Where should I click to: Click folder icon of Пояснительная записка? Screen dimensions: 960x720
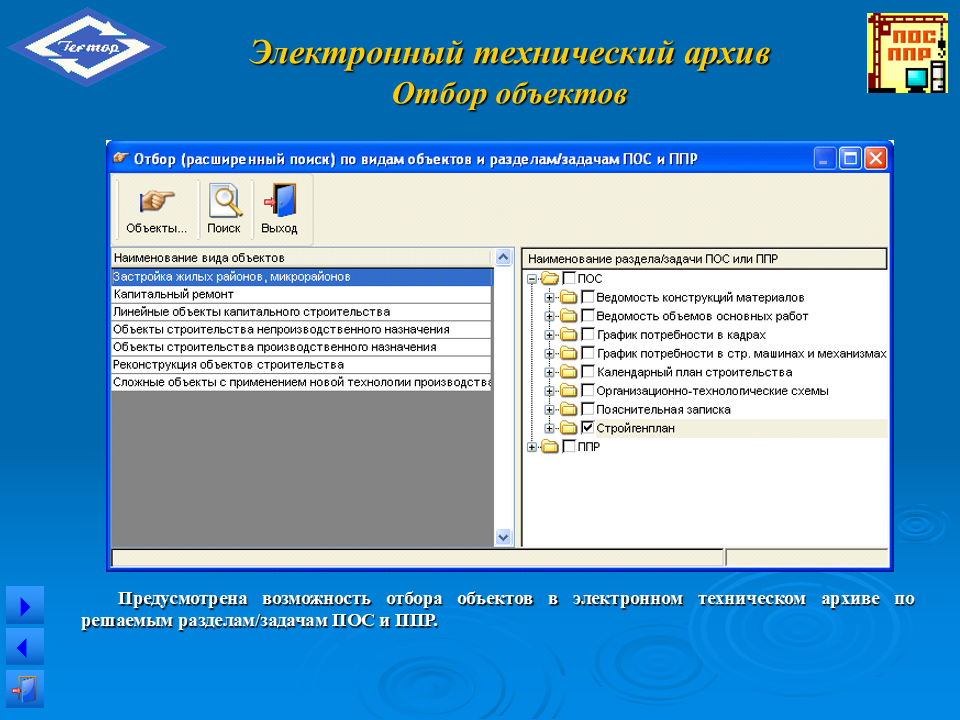(569, 409)
